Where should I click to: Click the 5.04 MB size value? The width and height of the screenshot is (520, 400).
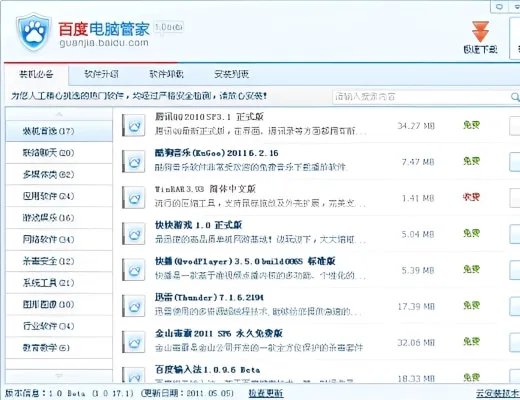(418, 234)
